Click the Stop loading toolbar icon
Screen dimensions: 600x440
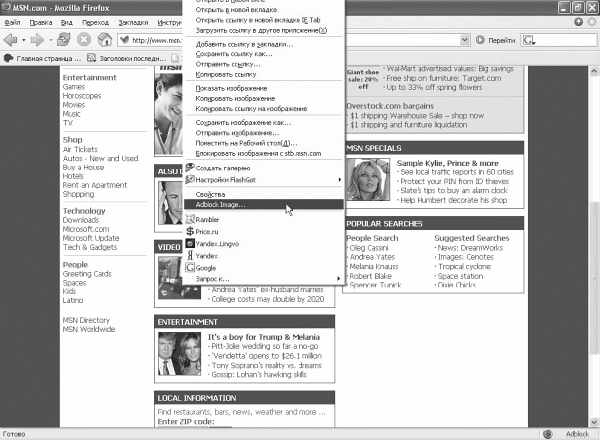tap(83, 40)
